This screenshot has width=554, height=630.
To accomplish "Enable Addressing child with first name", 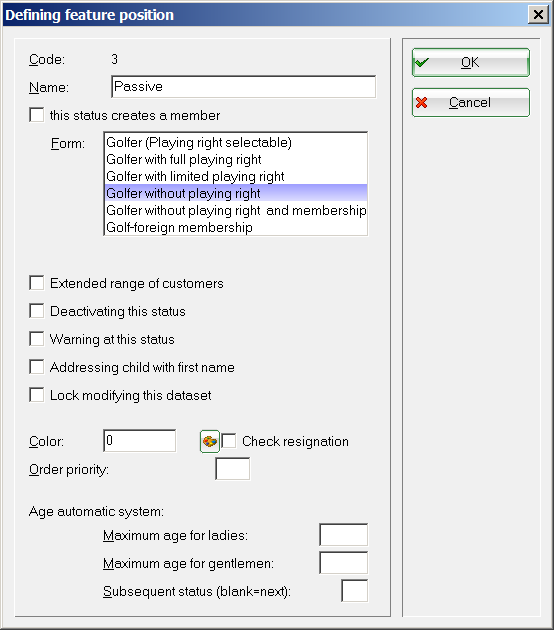I will 37,367.
